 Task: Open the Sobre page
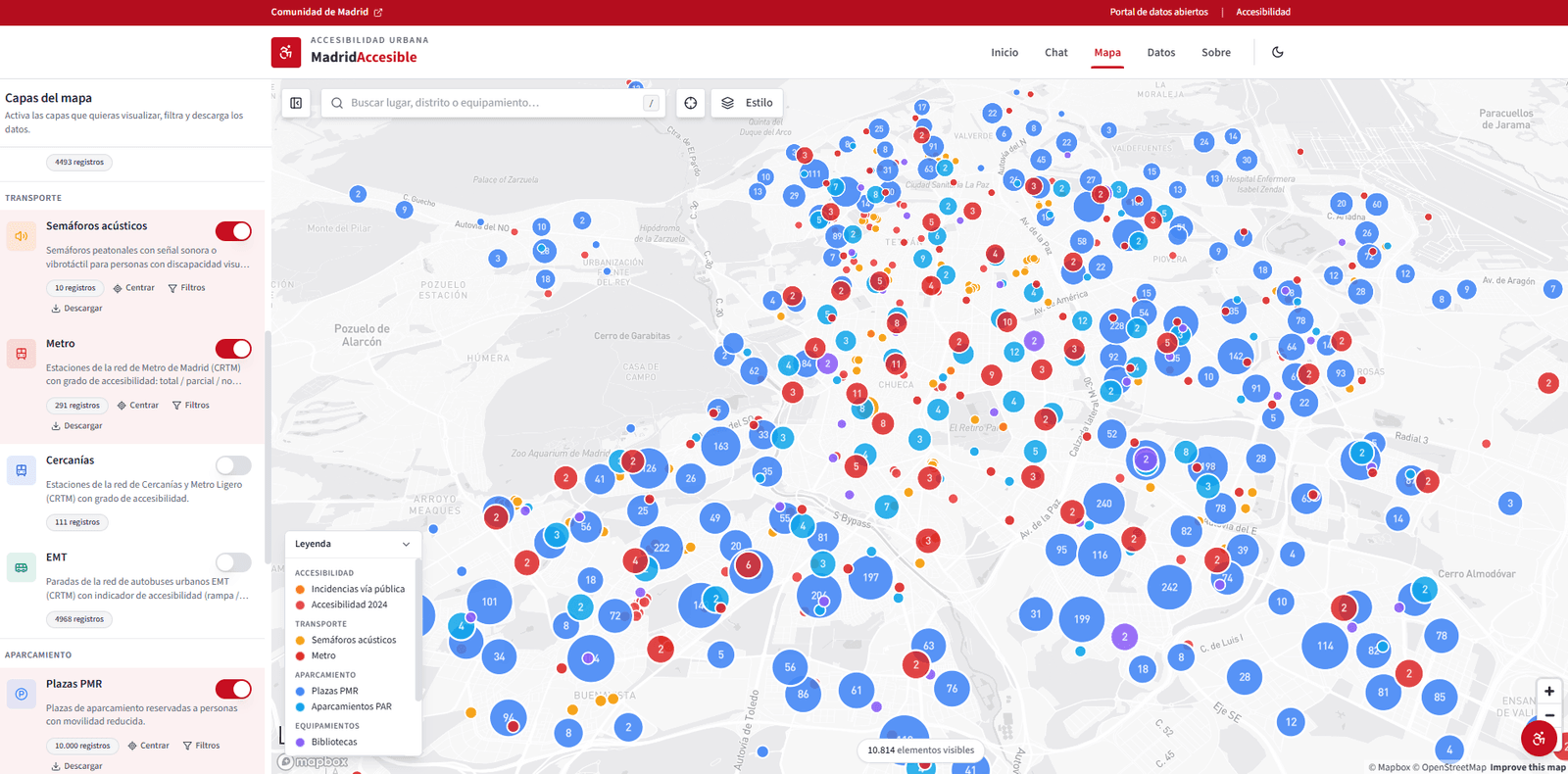click(x=1216, y=53)
